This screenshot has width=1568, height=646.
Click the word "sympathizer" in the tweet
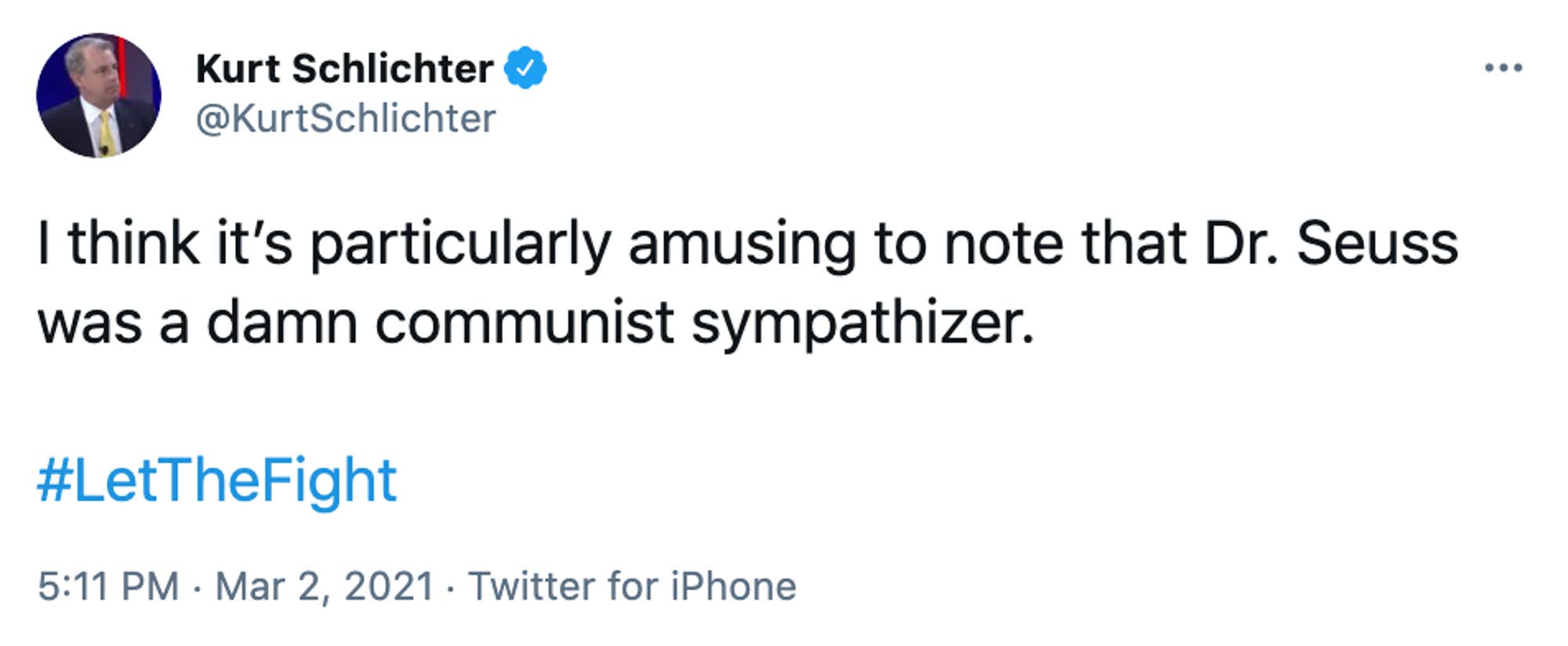(862, 323)
